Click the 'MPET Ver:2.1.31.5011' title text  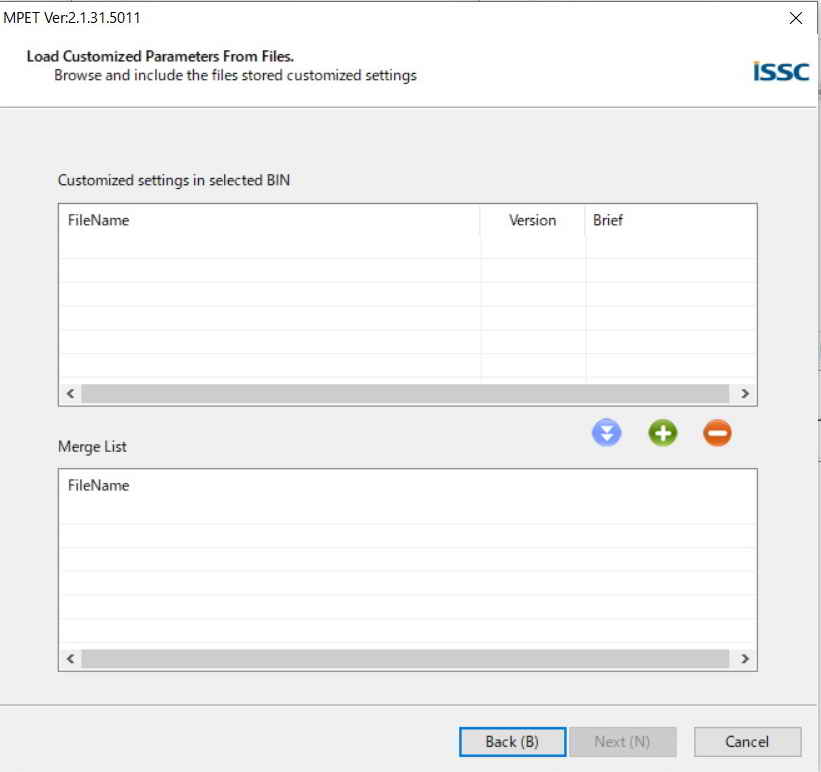pos(72,18)
